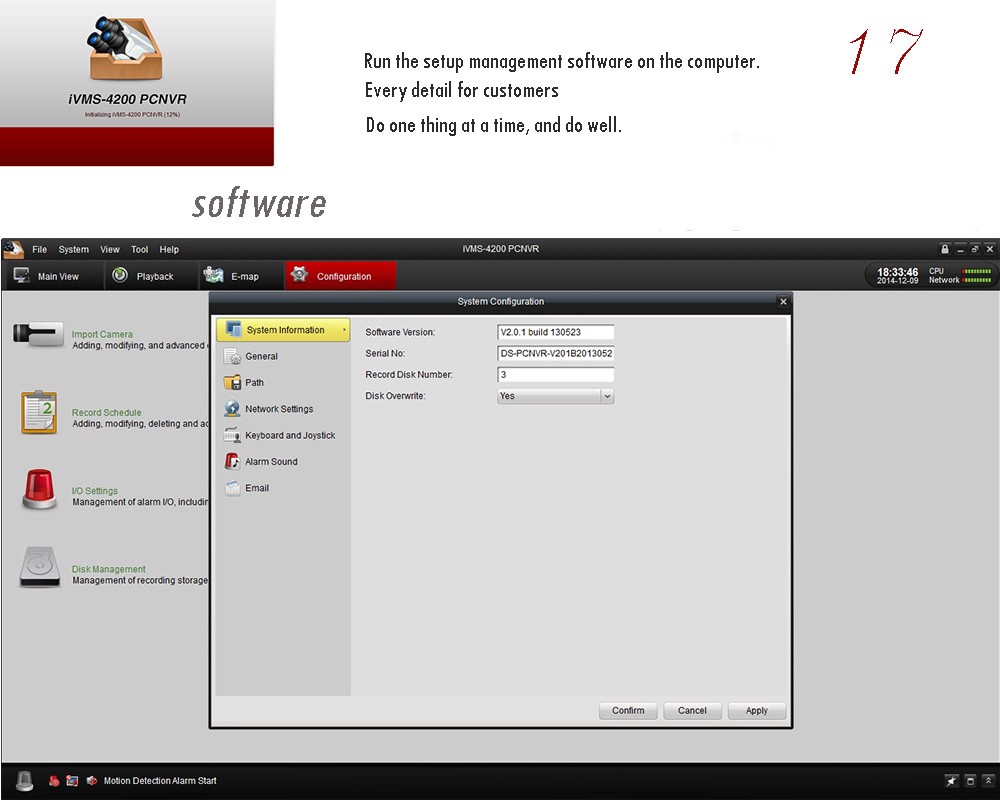Open Network Settings in sidebar

(279, 409)
